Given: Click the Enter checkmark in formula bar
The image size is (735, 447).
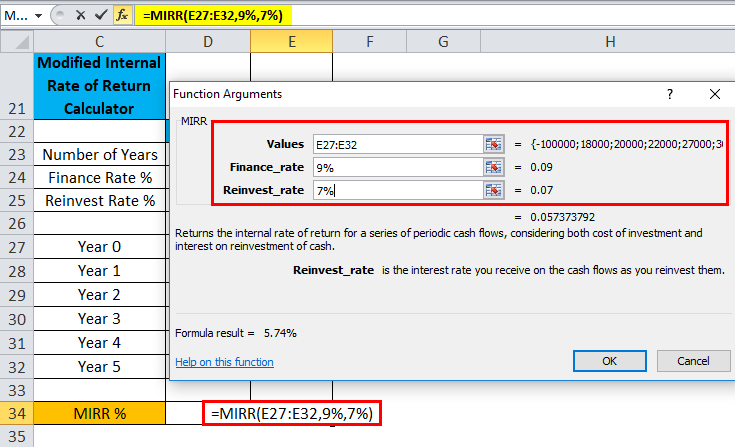Looking at the screenshot, I should click(101, 15).
